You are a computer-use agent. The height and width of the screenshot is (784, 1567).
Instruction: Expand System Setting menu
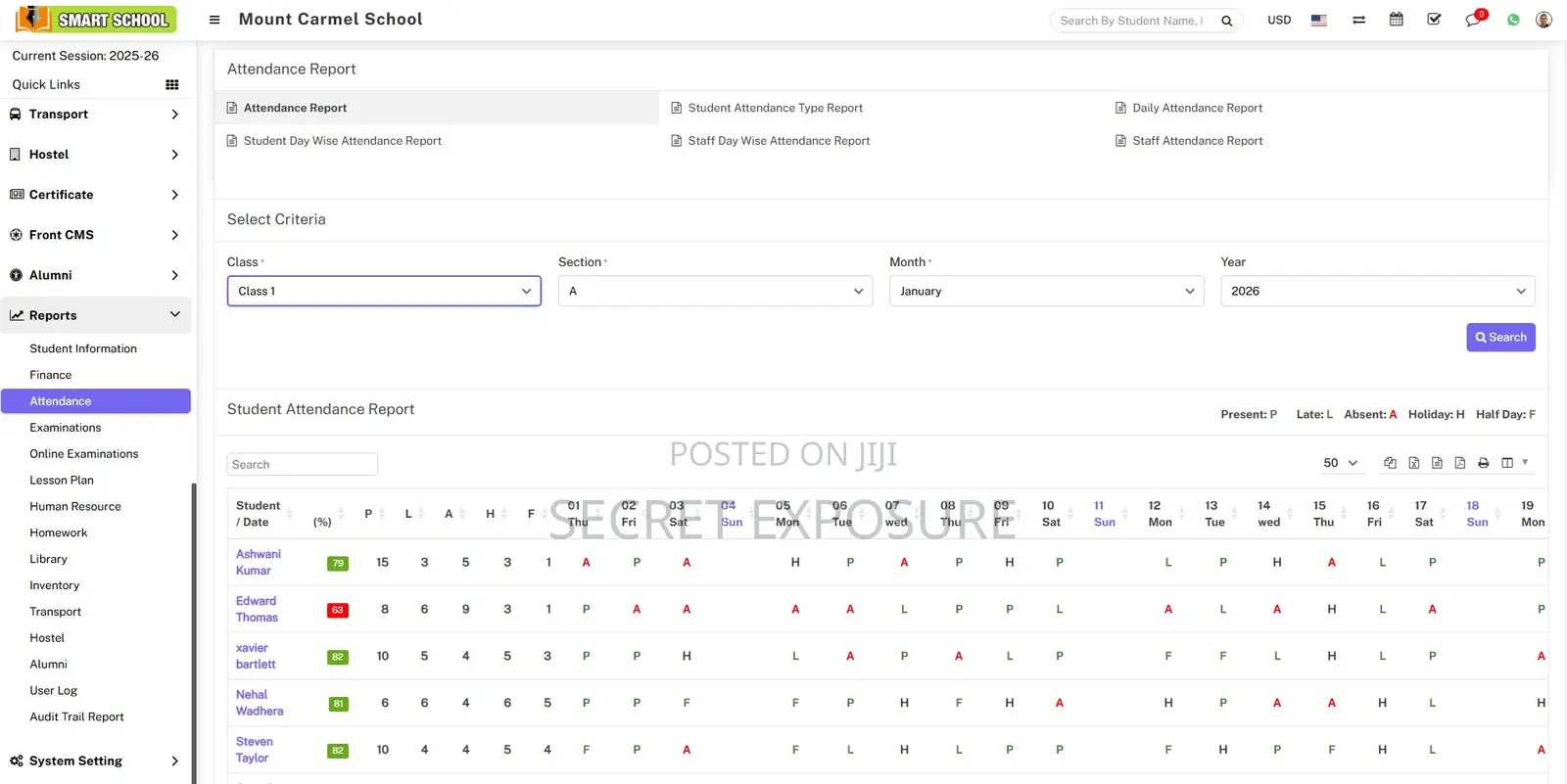96,761
